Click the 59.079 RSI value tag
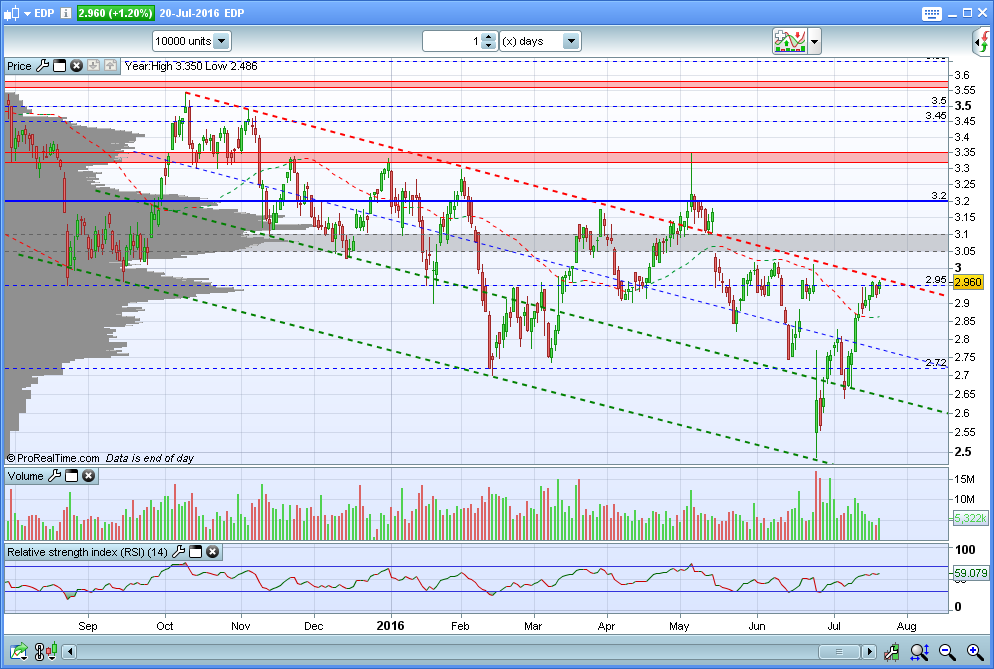Screen dimensions: 994x669 pos(971,573)
